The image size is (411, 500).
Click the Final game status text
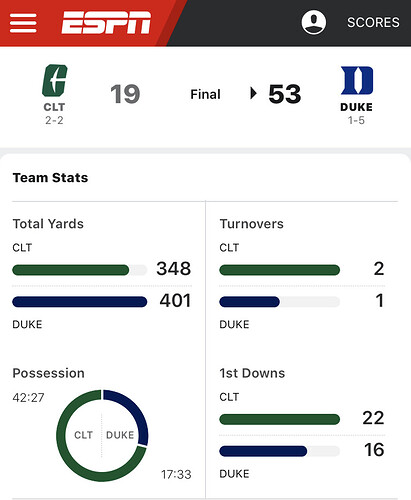pos(205,94)
